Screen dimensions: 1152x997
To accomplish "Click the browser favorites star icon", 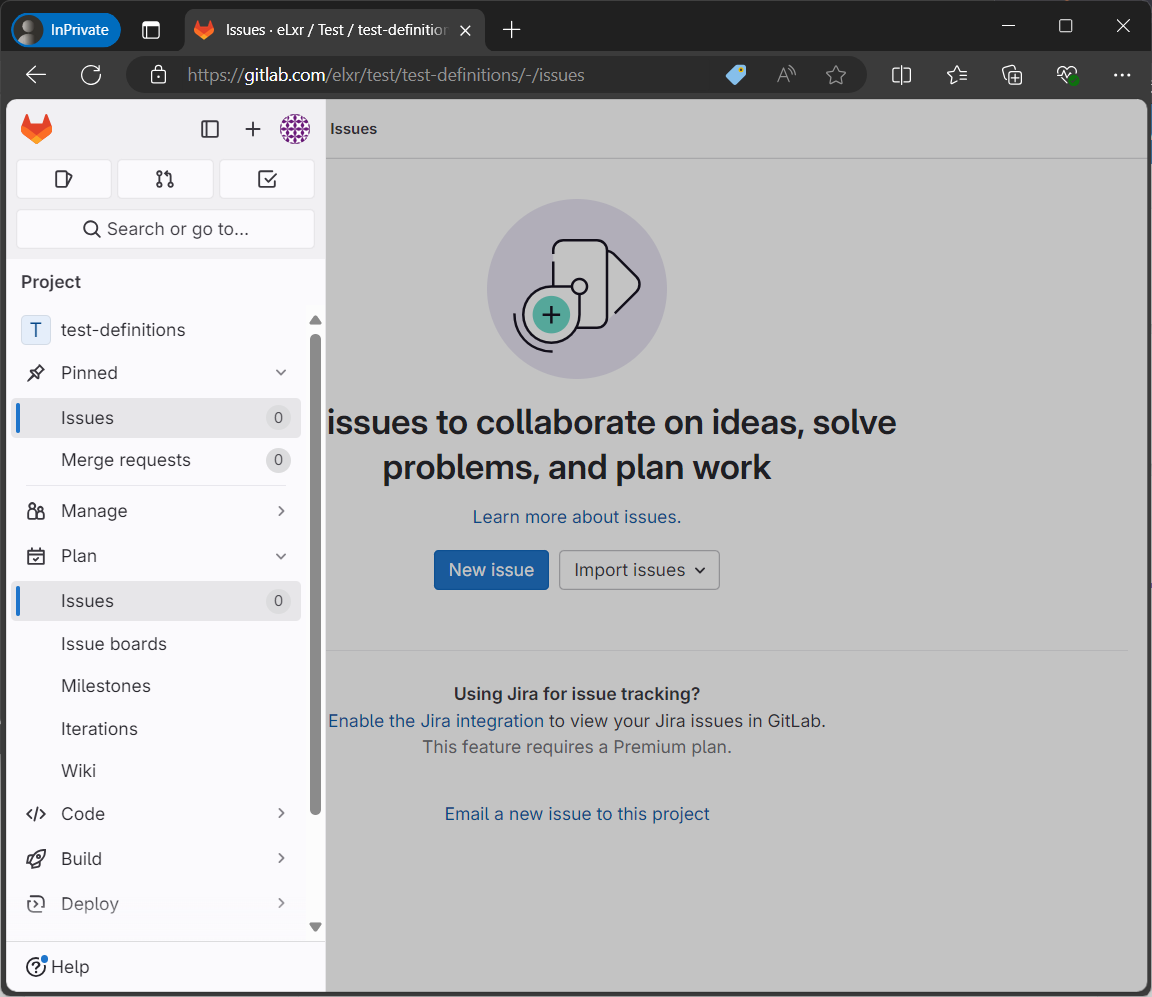I will (836, 75).
